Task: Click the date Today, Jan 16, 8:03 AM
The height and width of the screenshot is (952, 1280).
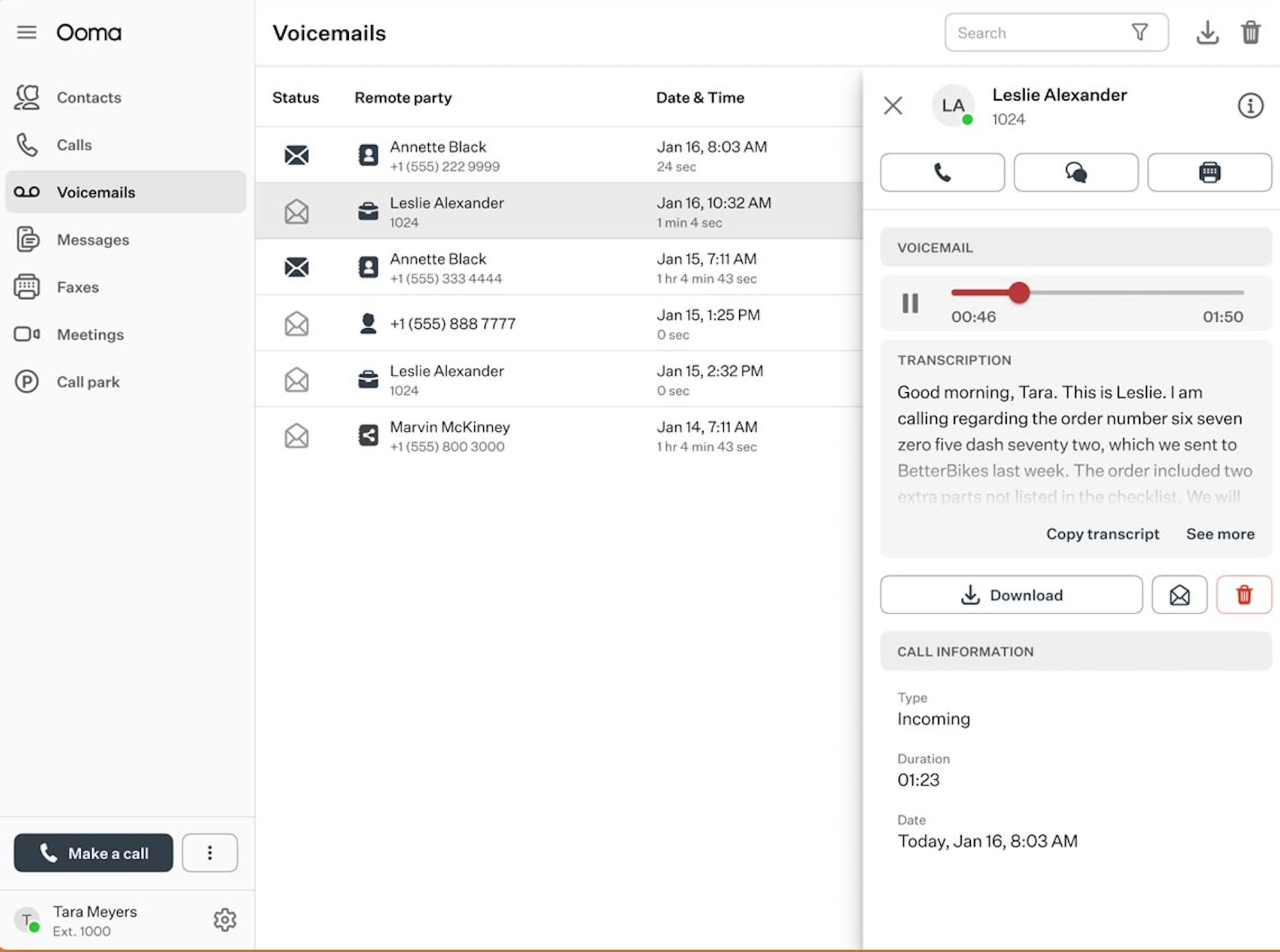Action: pos(988,841)
